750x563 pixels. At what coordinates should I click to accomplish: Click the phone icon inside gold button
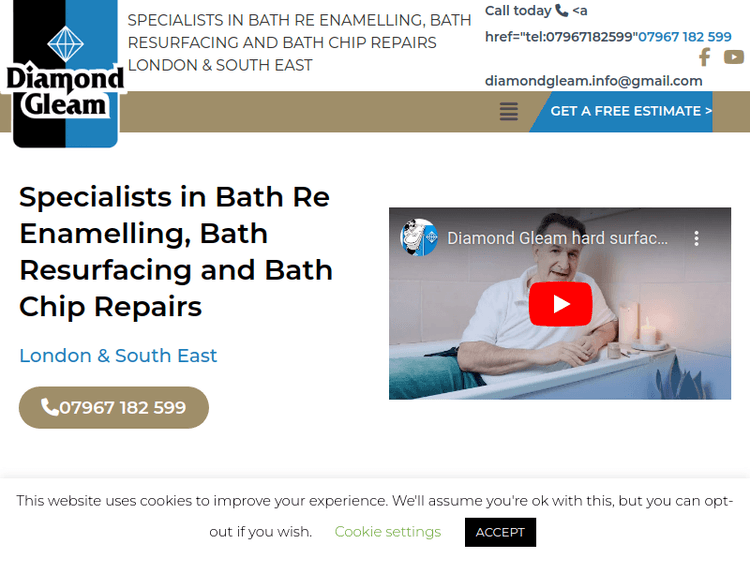tap(49, 407)
